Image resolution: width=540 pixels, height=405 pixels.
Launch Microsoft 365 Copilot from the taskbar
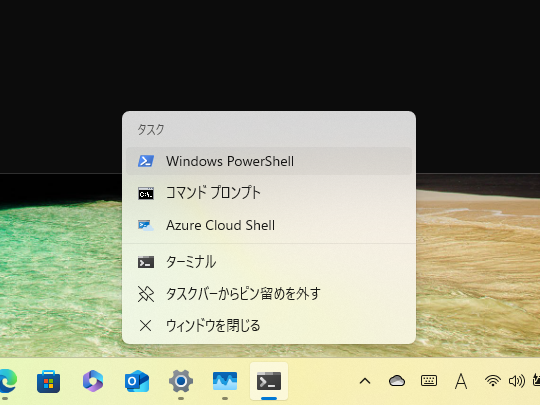tap(93, 381)
